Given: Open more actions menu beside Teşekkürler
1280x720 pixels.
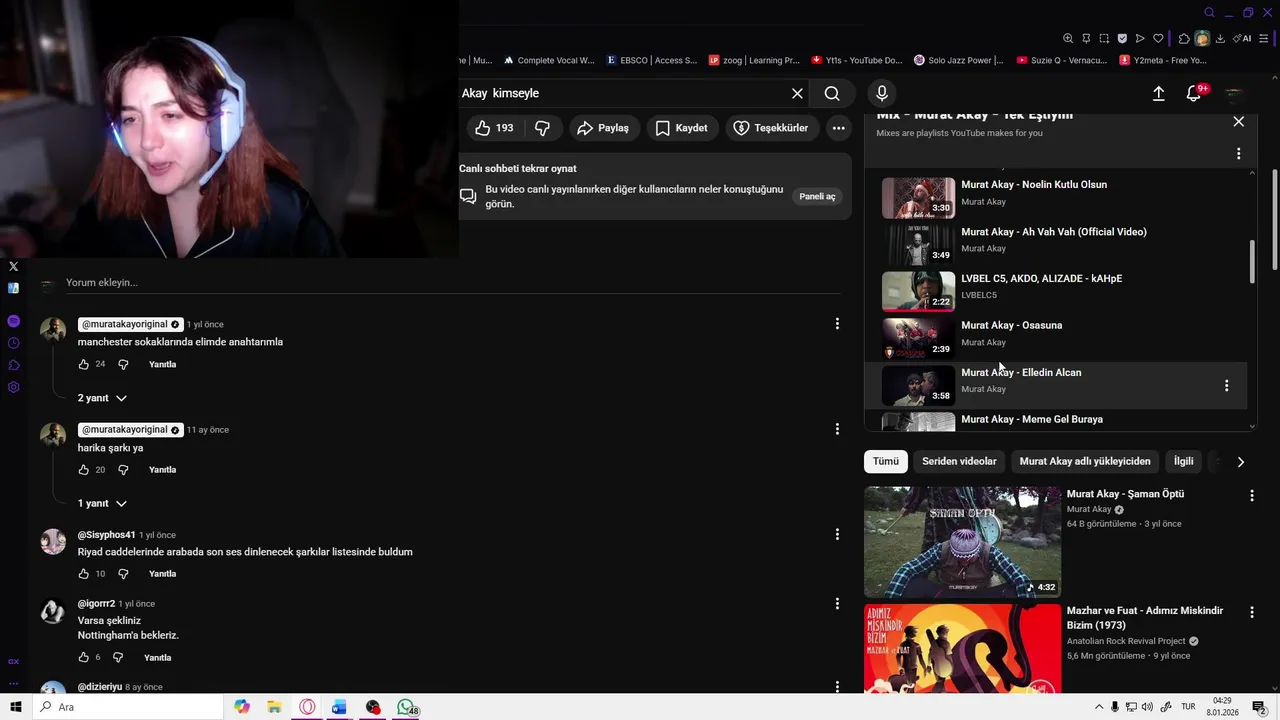Looking at the screenshot, I should [838, 128].
